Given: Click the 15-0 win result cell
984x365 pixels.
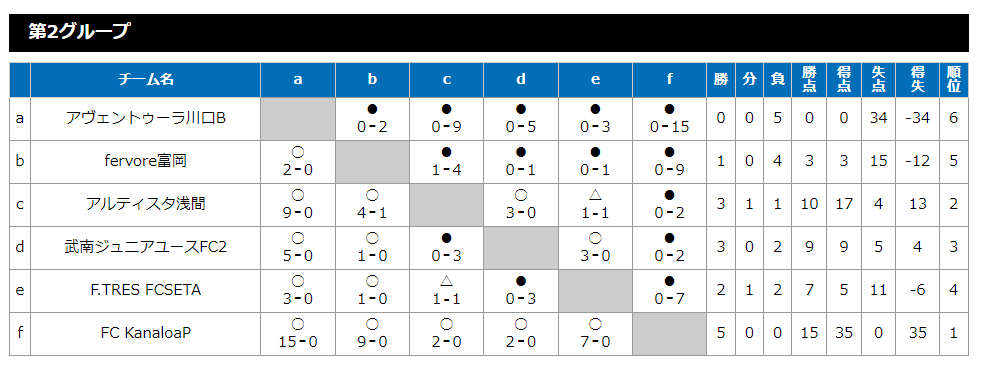Looking at the screenshot, I should [298, 333].
